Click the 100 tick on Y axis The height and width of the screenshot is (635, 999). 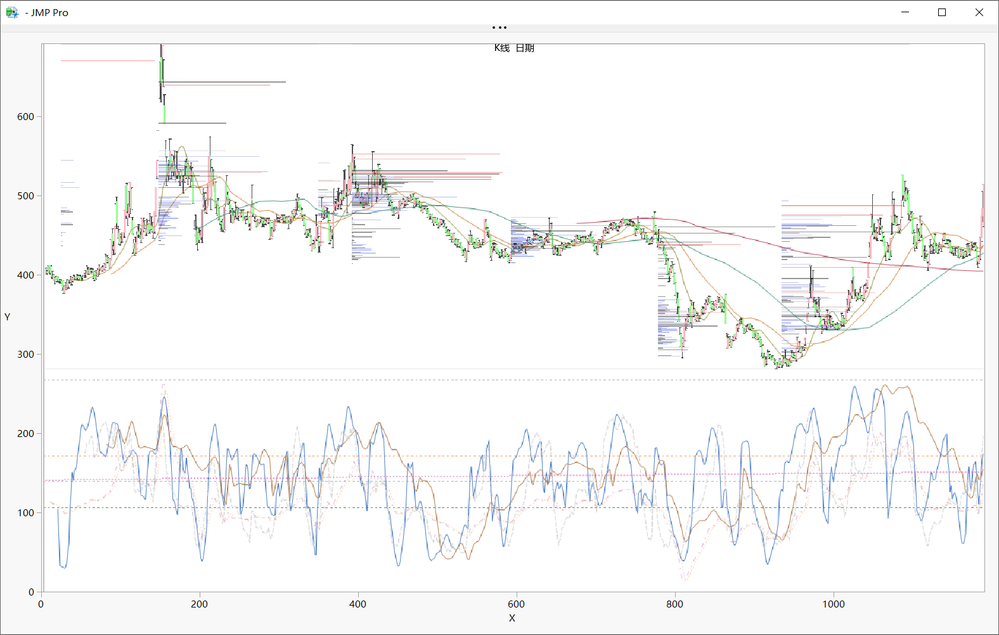(25, 513)
